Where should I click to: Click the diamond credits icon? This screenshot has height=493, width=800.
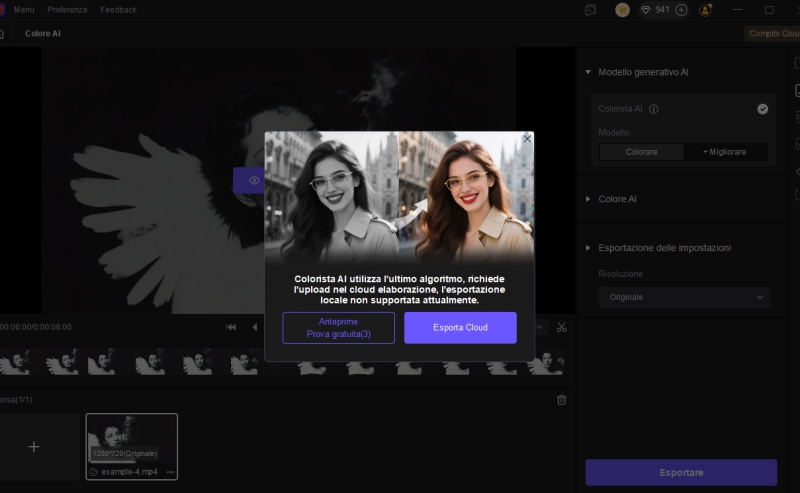tap(646, 10)
